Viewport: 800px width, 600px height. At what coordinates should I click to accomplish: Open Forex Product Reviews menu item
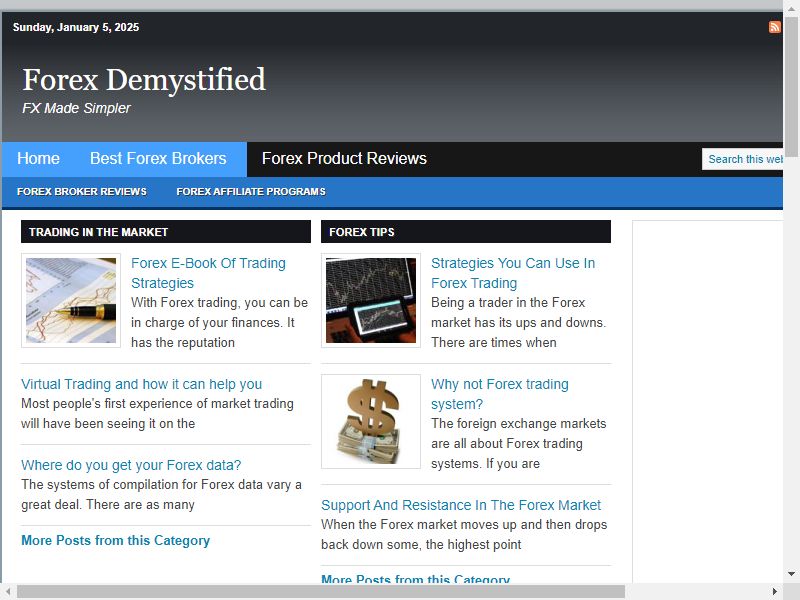(344, 159)
